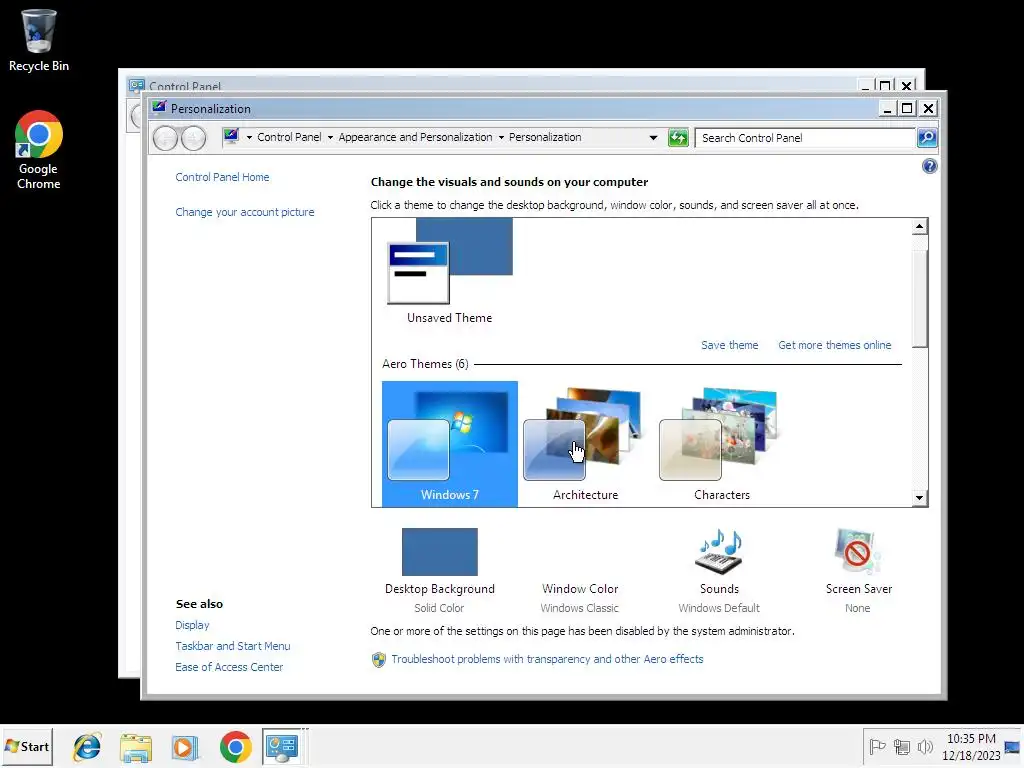Viewport: 1024px width, 768px height.
Task: Launch Internet Explorer from taskbar
Action: click(x=87, y=747)
